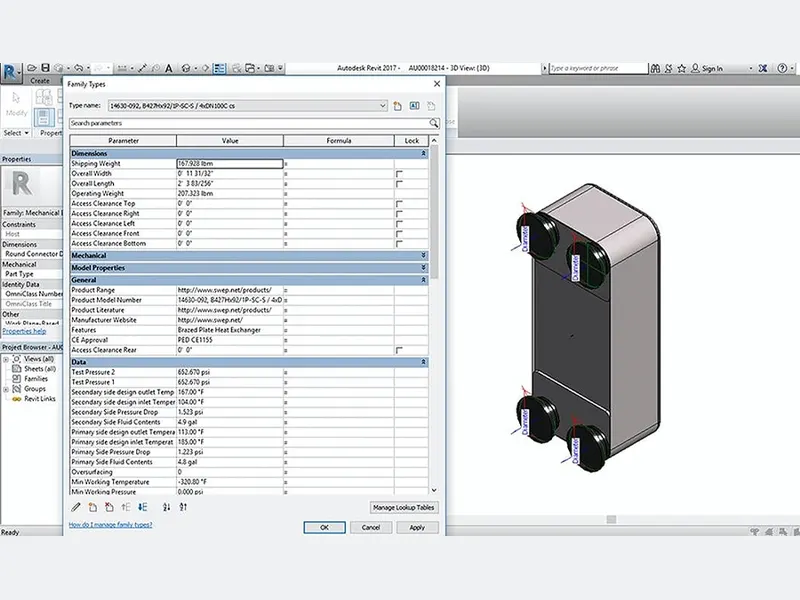This screenshot has width=800, height=600.
Task: Click the Cancel button
Action: (371, 528)
